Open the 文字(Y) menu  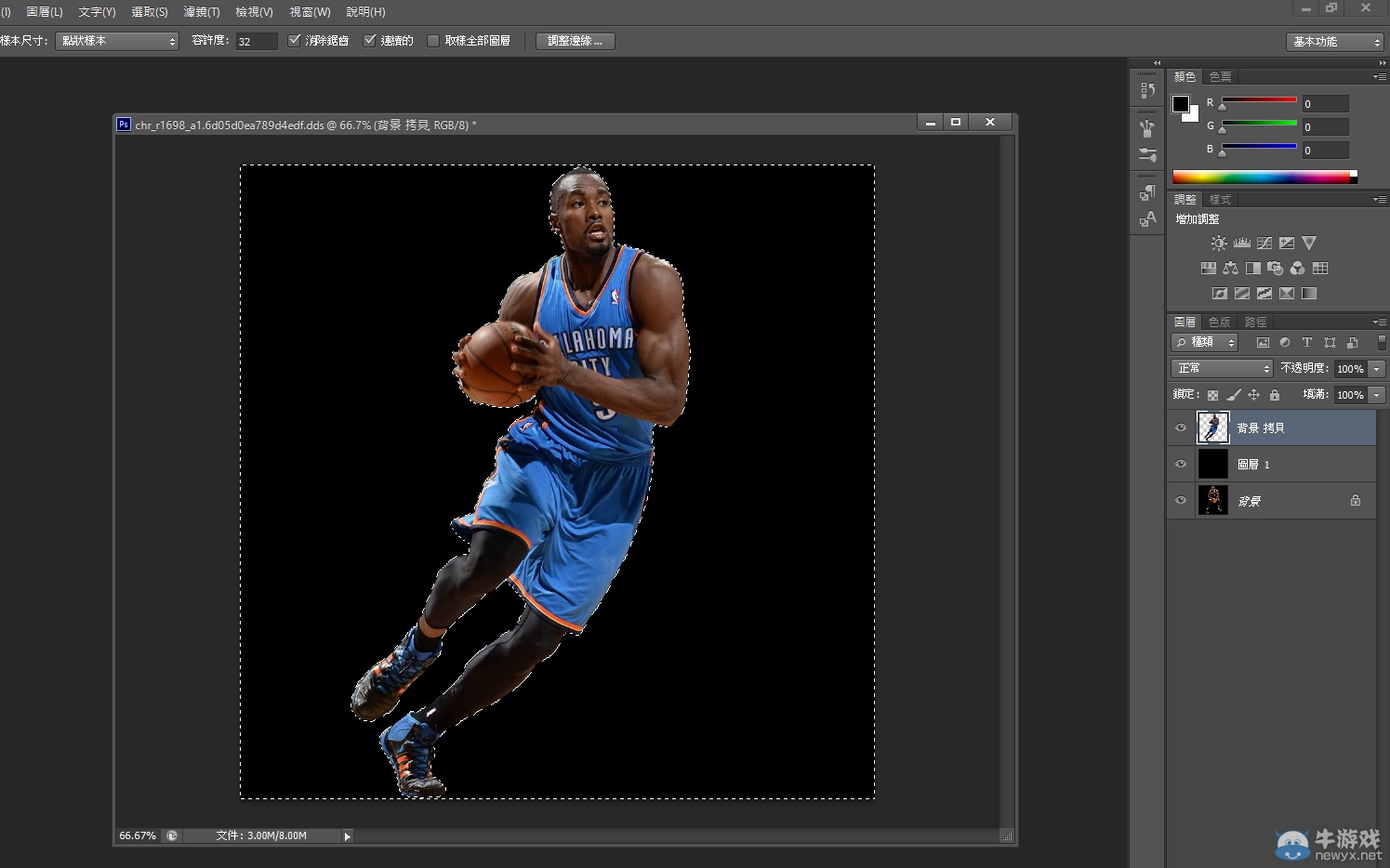coord(98,12)
